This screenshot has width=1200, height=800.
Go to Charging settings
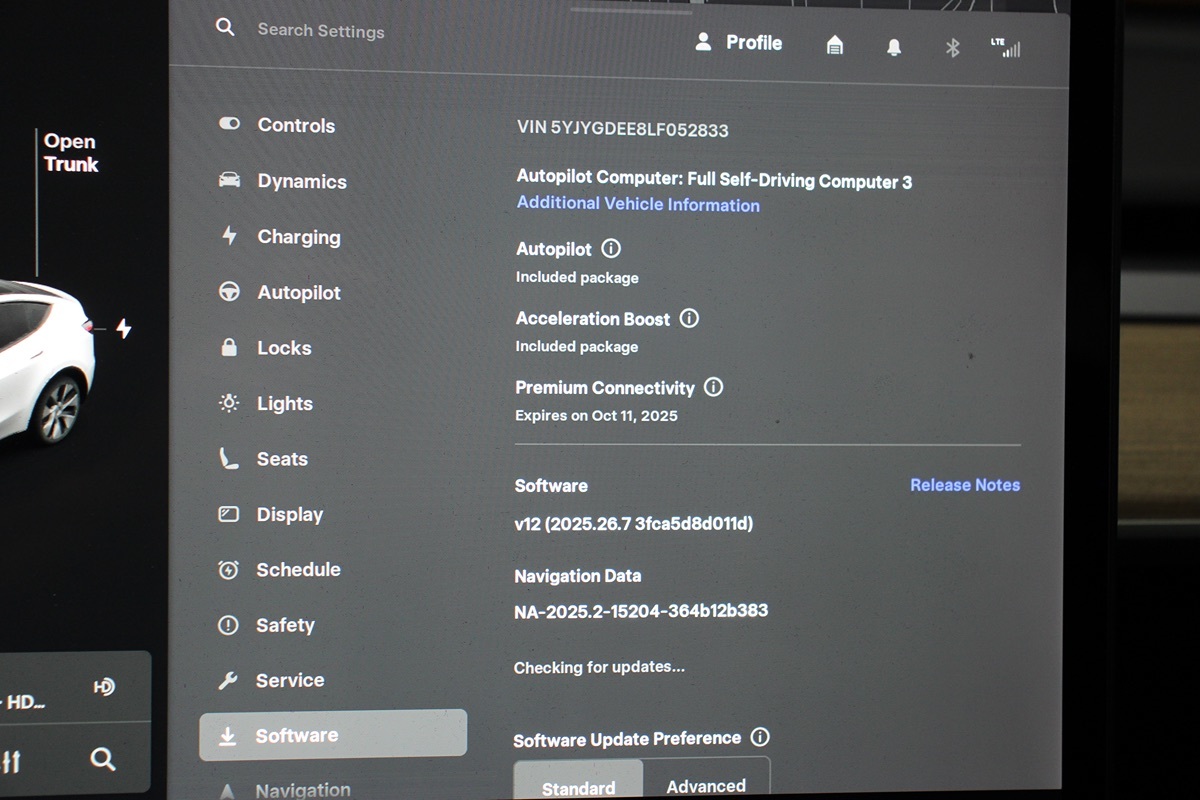pyautogui.click(x=298, y=237)
